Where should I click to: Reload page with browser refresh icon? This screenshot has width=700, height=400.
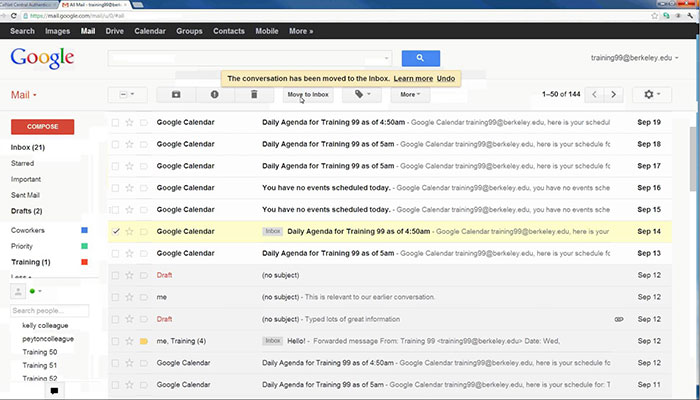[x=14, y=16]
